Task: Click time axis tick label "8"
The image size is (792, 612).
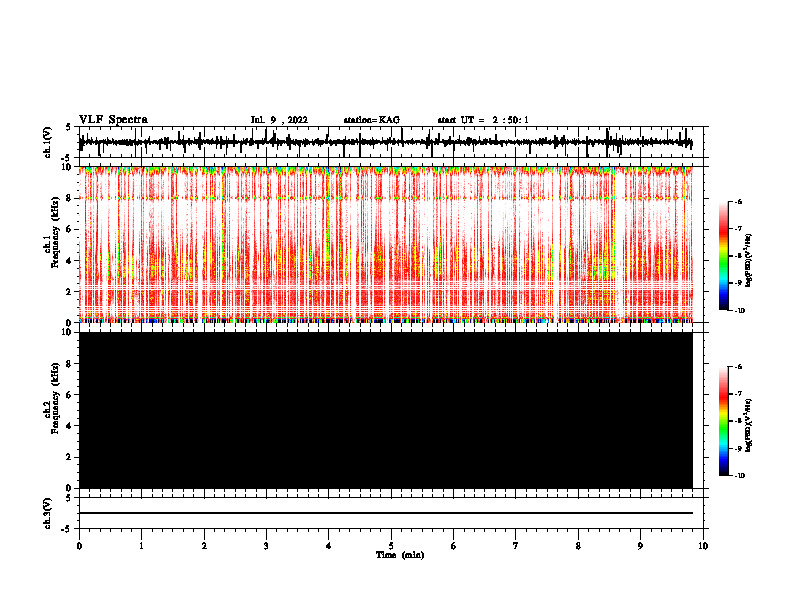Action: [578, 546]
